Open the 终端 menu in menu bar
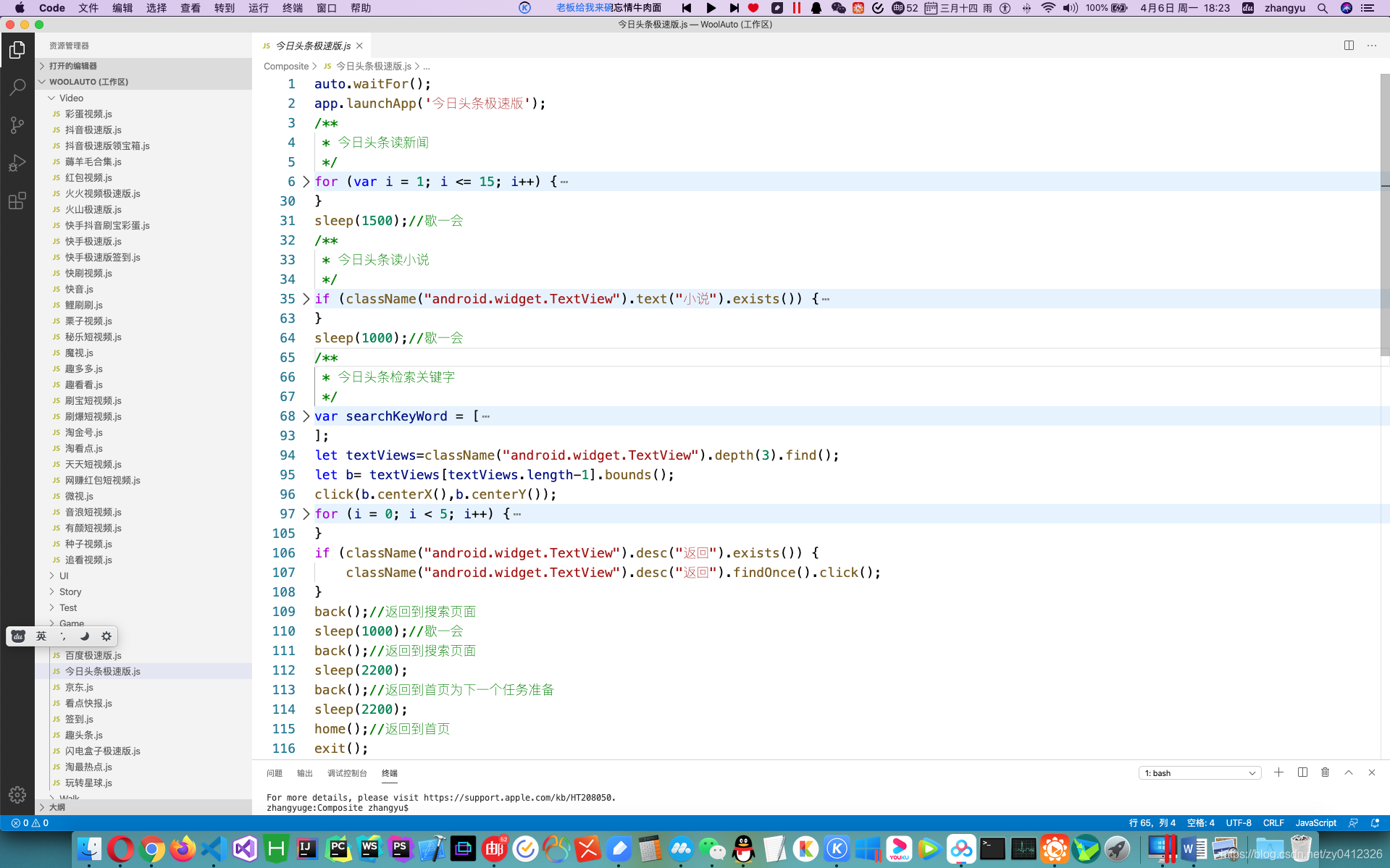 [x=293, y=8]
